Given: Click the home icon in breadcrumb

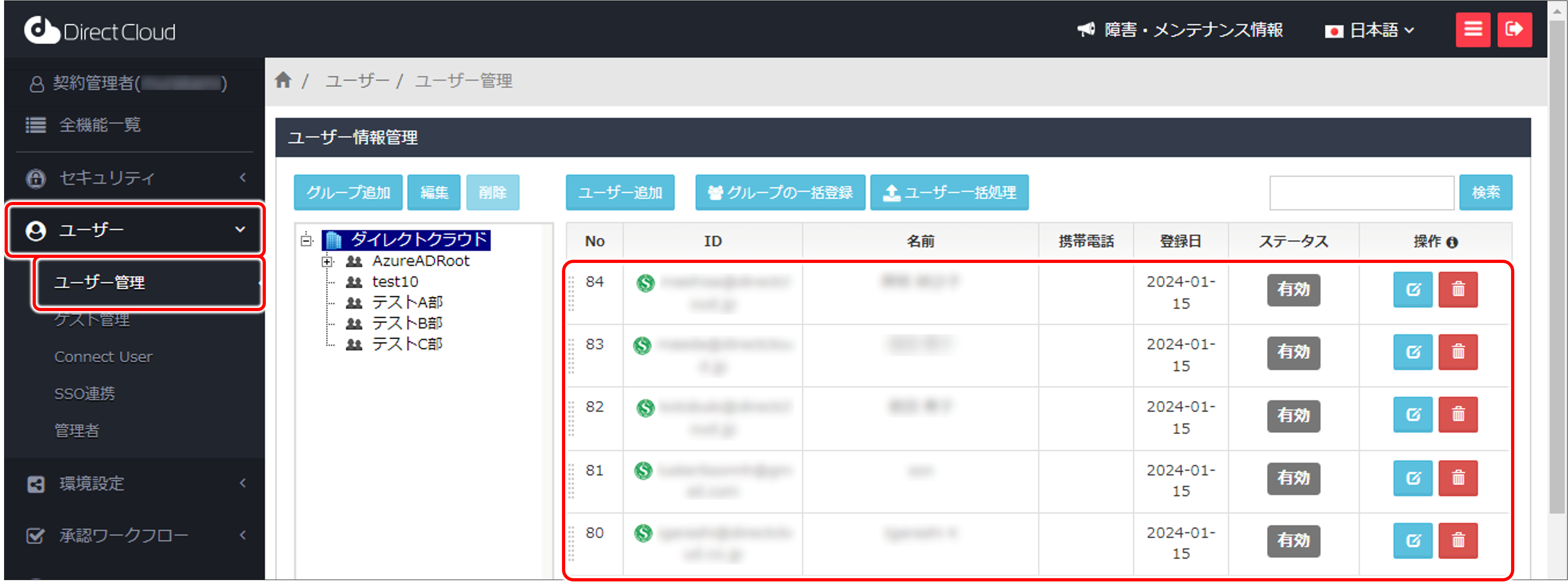Looking at the screenshot, I should tap(283, 80).
